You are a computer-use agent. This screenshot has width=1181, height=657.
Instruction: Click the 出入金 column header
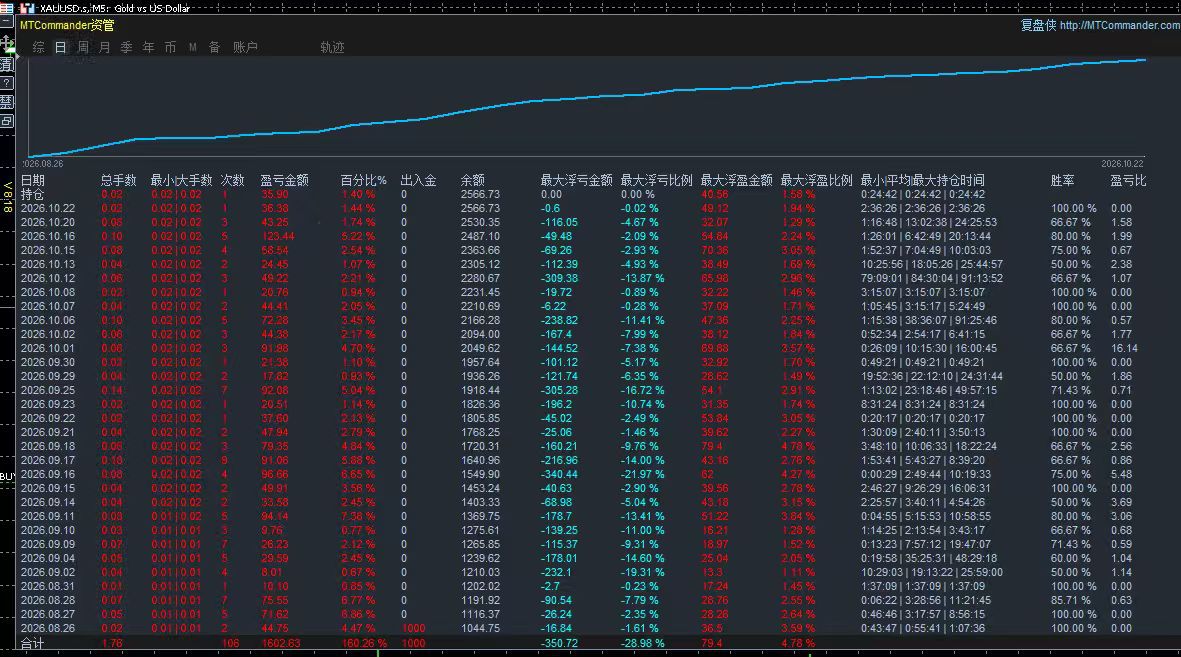419,181
